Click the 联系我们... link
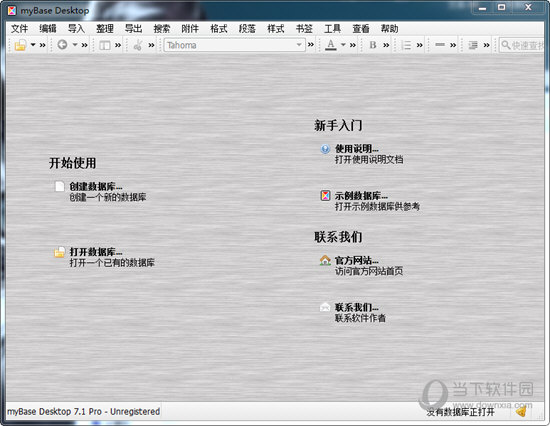550x426 pixels. click(x=357, y=307)
